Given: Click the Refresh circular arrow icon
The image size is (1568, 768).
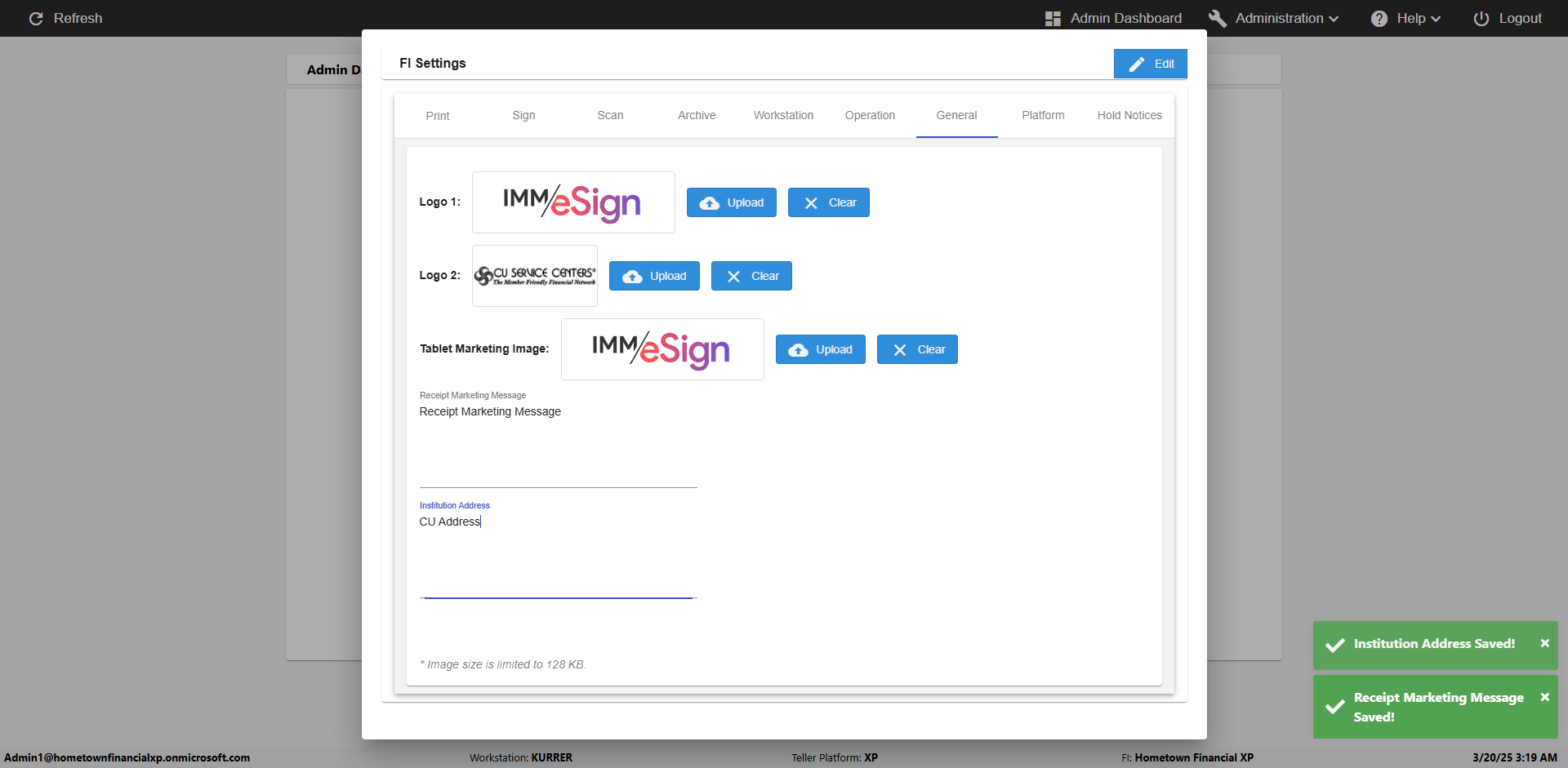Looking at the screenshot, I should [36, 19].
